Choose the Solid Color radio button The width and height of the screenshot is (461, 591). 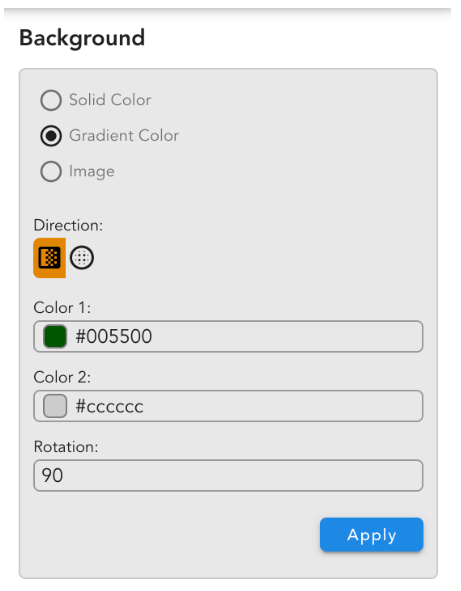click(x=51, y=100)
